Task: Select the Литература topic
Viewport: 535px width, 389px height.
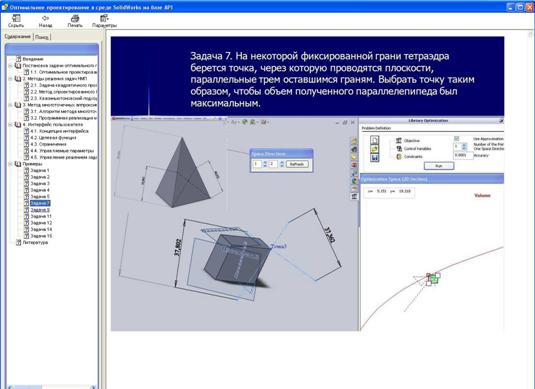Action: [x=35, y=243]
